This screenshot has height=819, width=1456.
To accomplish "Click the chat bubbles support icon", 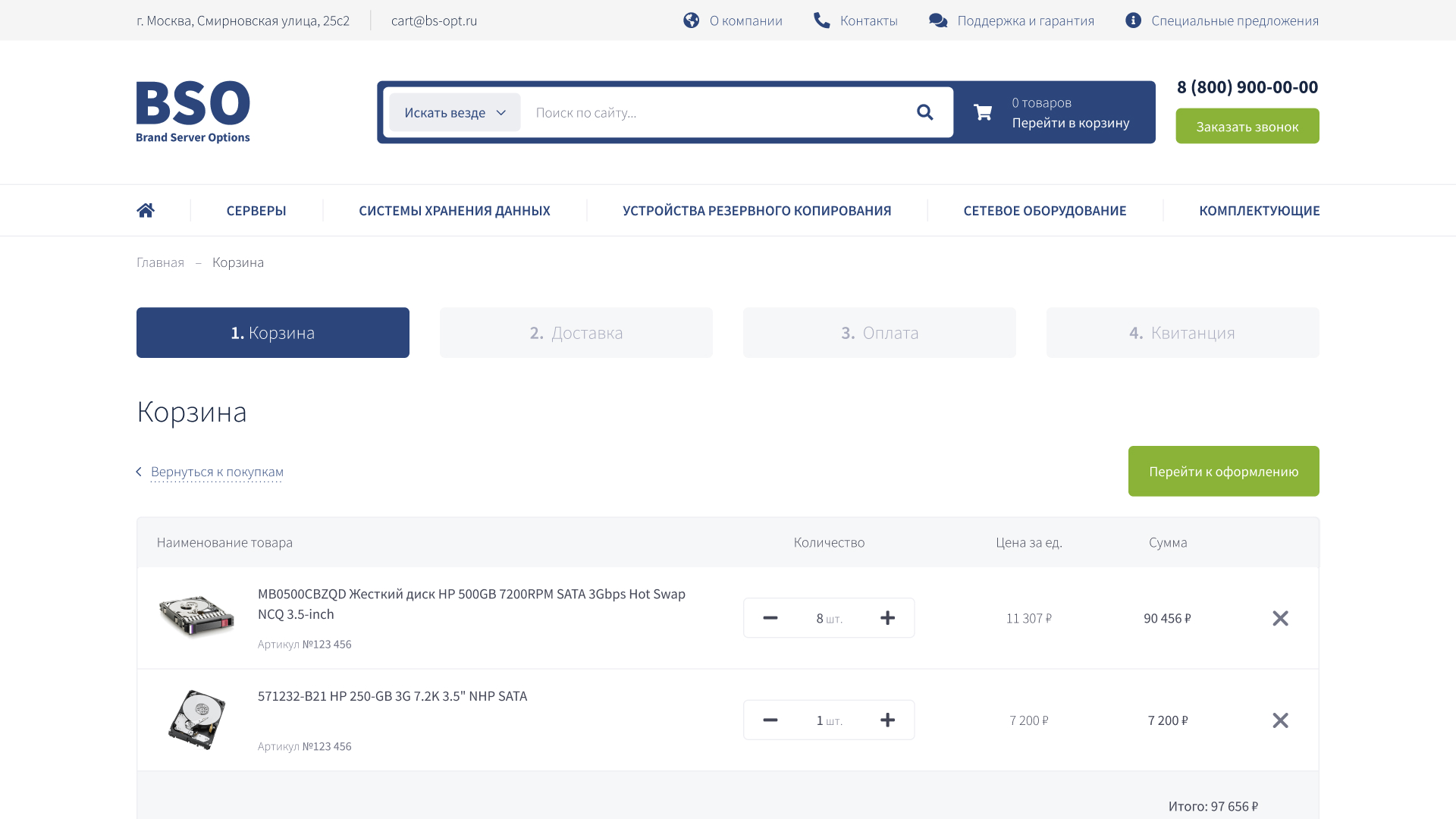I will point(938,20).
